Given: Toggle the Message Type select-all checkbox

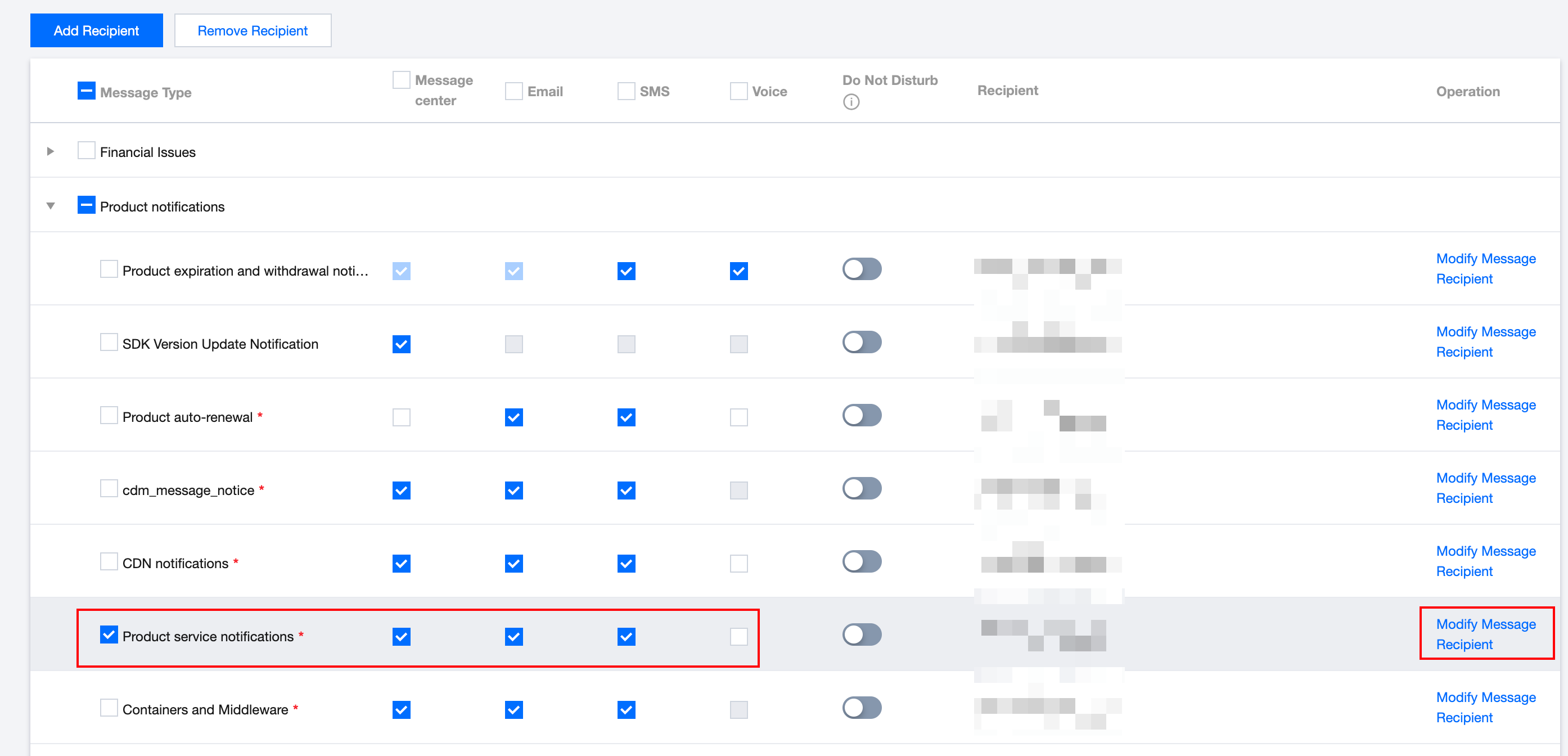Looking at the screenshot, I should pyautogui.click(x=86, y=91).
